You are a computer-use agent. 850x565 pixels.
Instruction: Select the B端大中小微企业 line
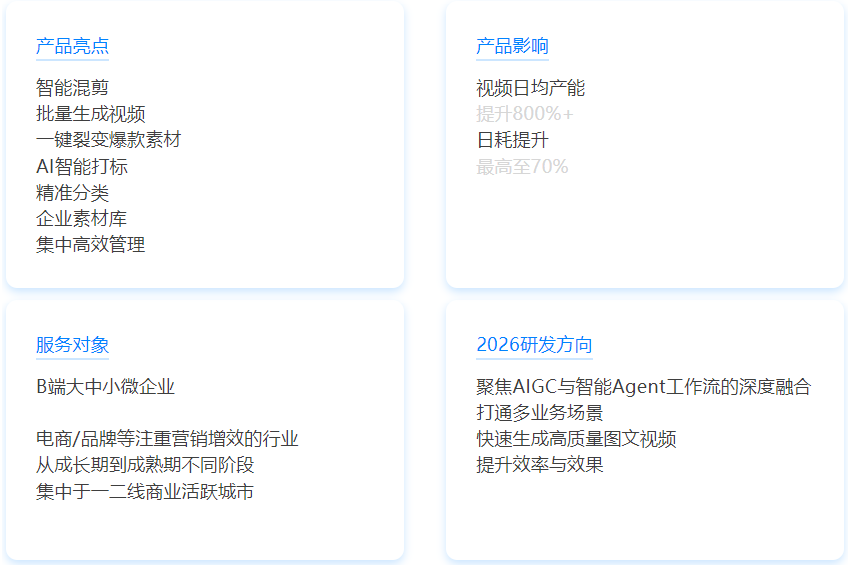(x=105, y=387)
